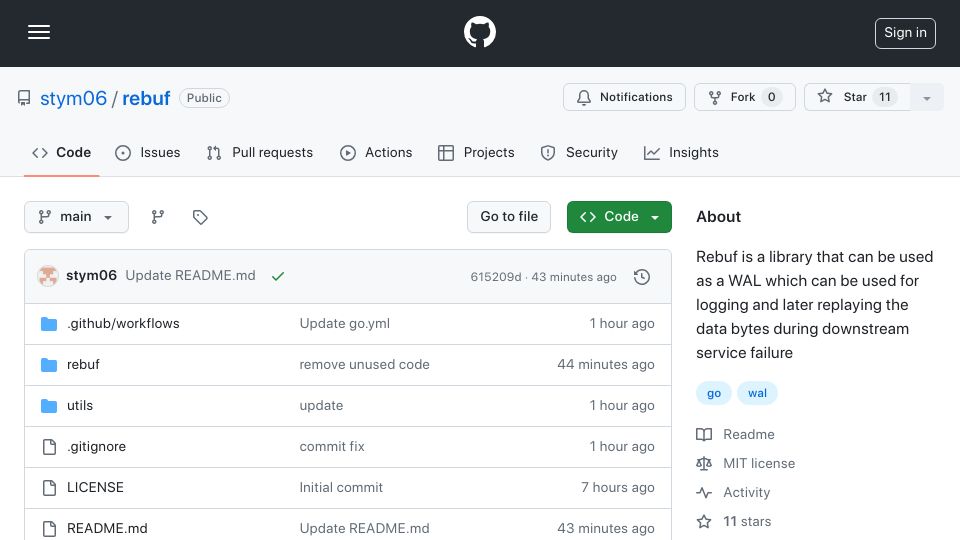This screenshot has height=540, width=960.
Task: View branches via the branch icon
Action: coord(158,217)
